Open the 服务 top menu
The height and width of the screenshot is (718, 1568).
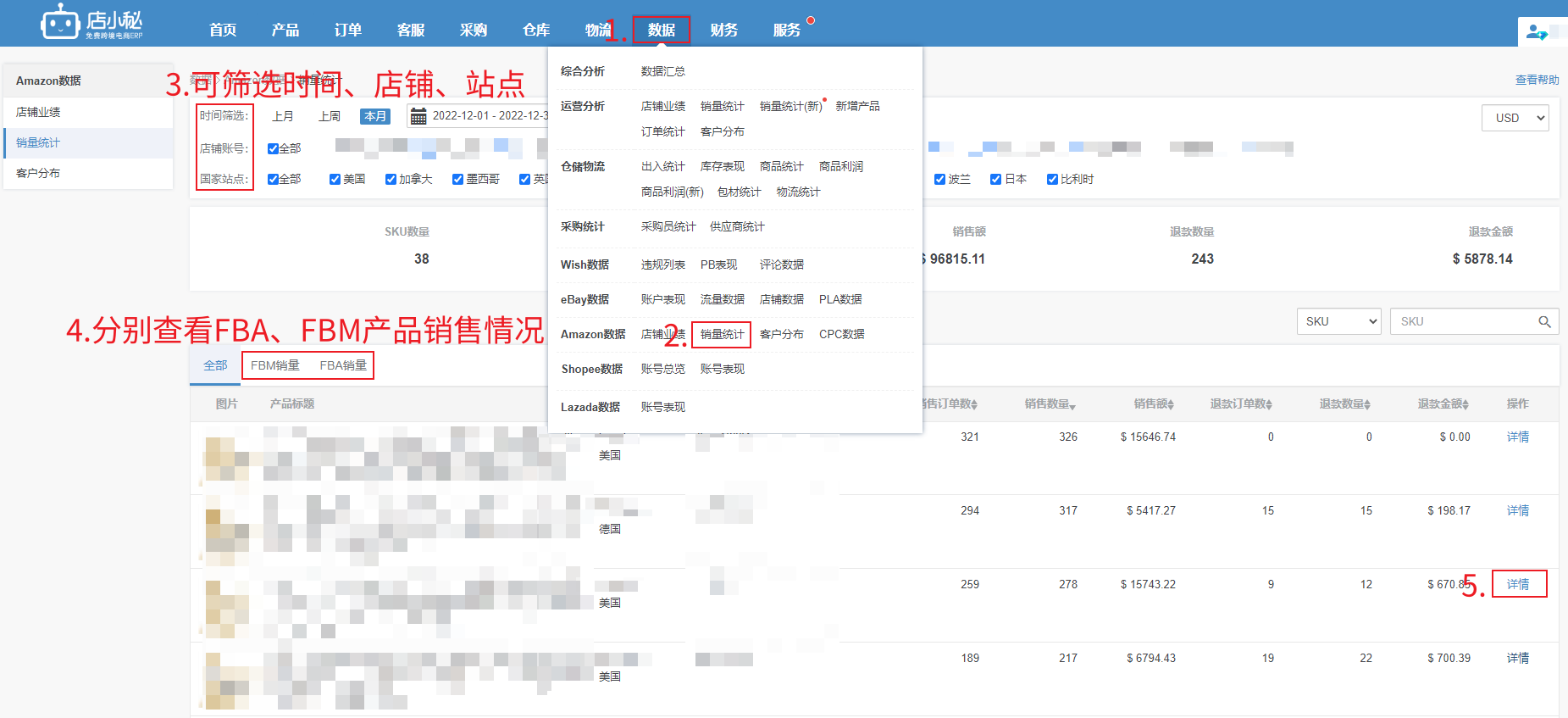pyautogui.click(x=787, y=31)
